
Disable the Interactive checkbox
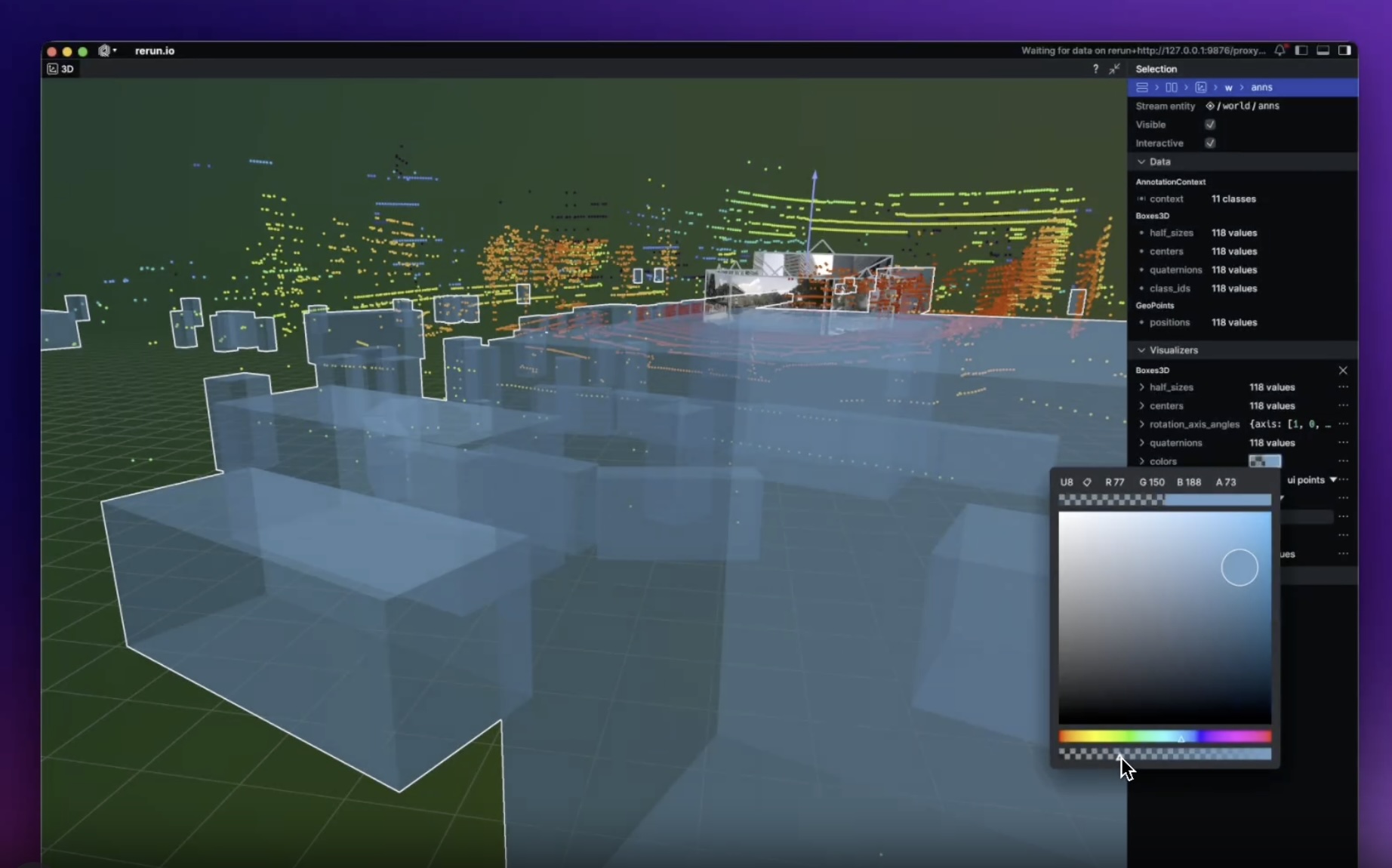[1210, 143]
